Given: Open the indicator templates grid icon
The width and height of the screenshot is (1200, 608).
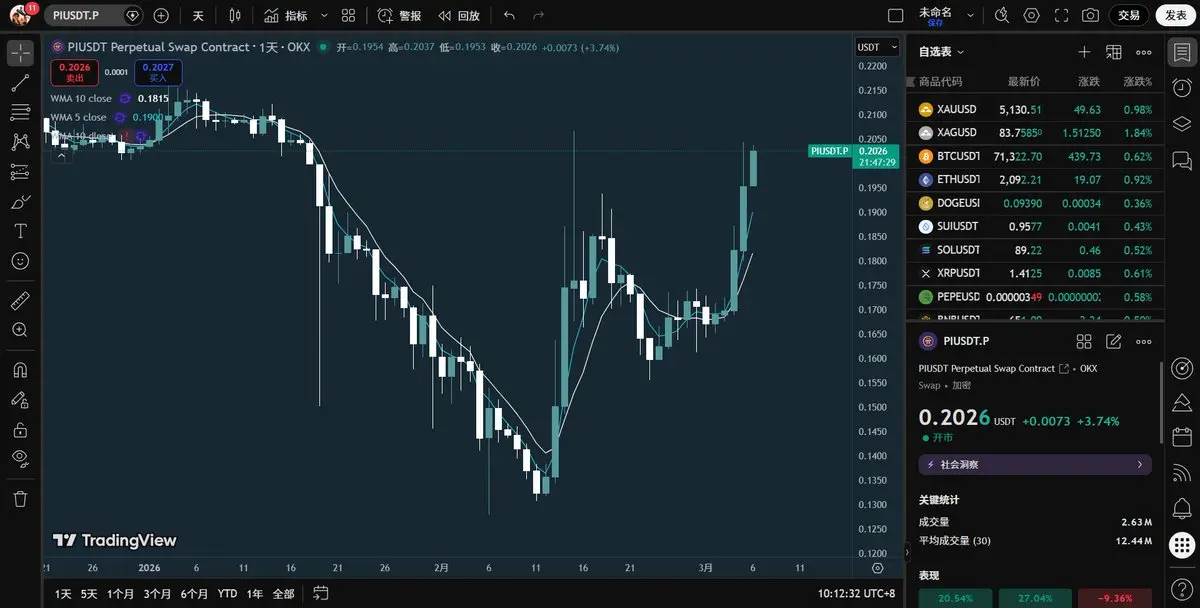Looking at the screenshot, I should [x=348, y=15].
